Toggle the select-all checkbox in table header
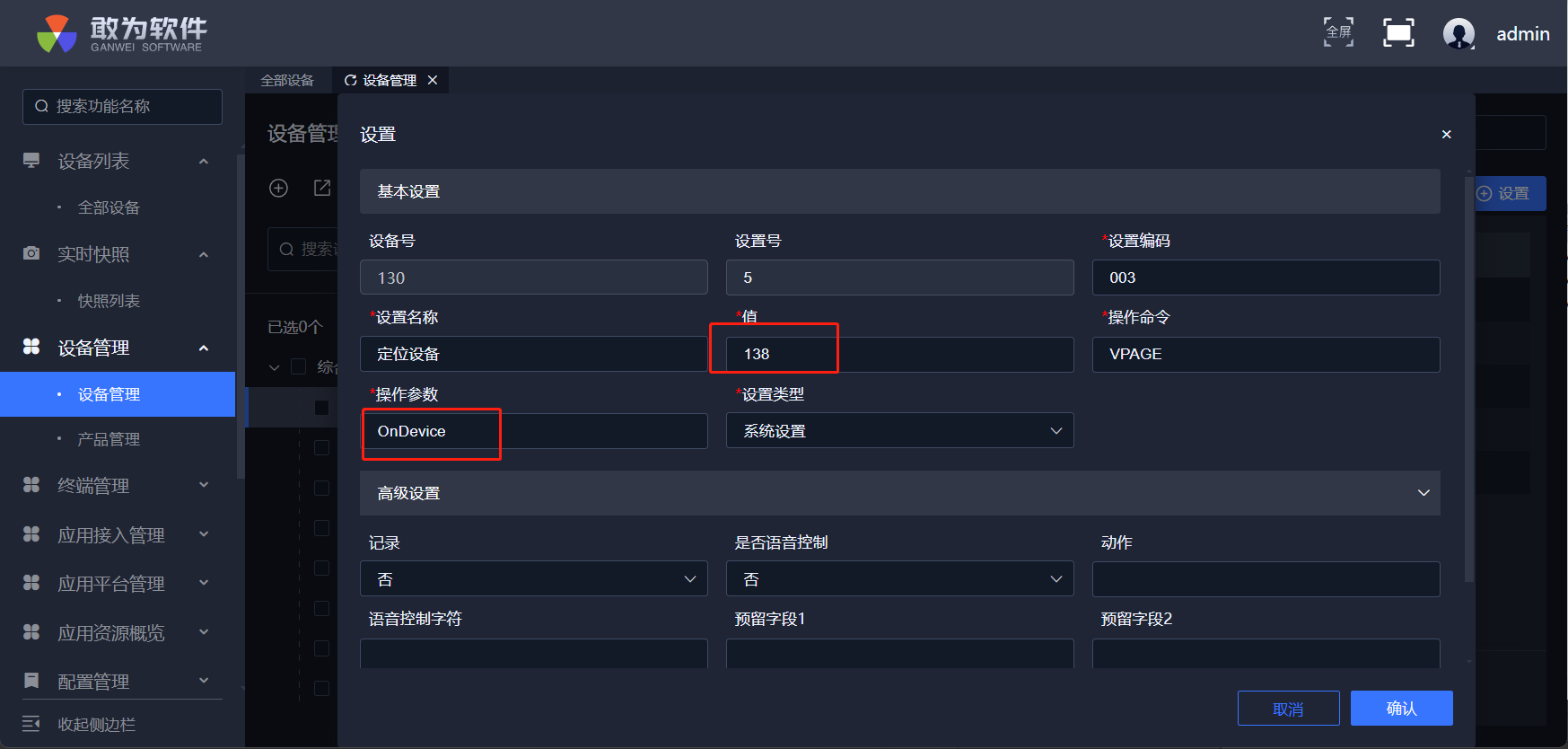The width and height of the screenshot is (1568, 749). coord(299,366)
